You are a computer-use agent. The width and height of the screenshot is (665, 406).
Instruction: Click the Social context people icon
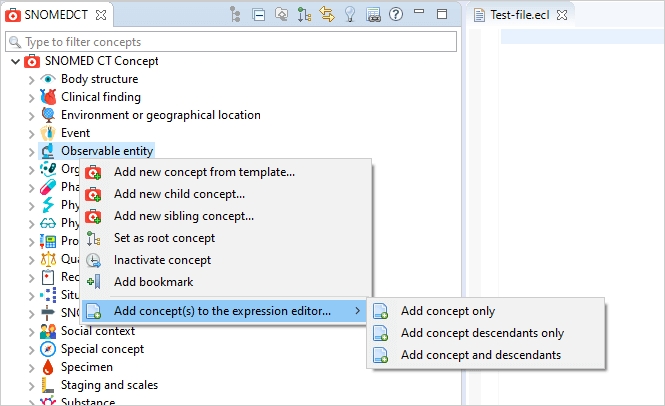click(x=48, y=331)
